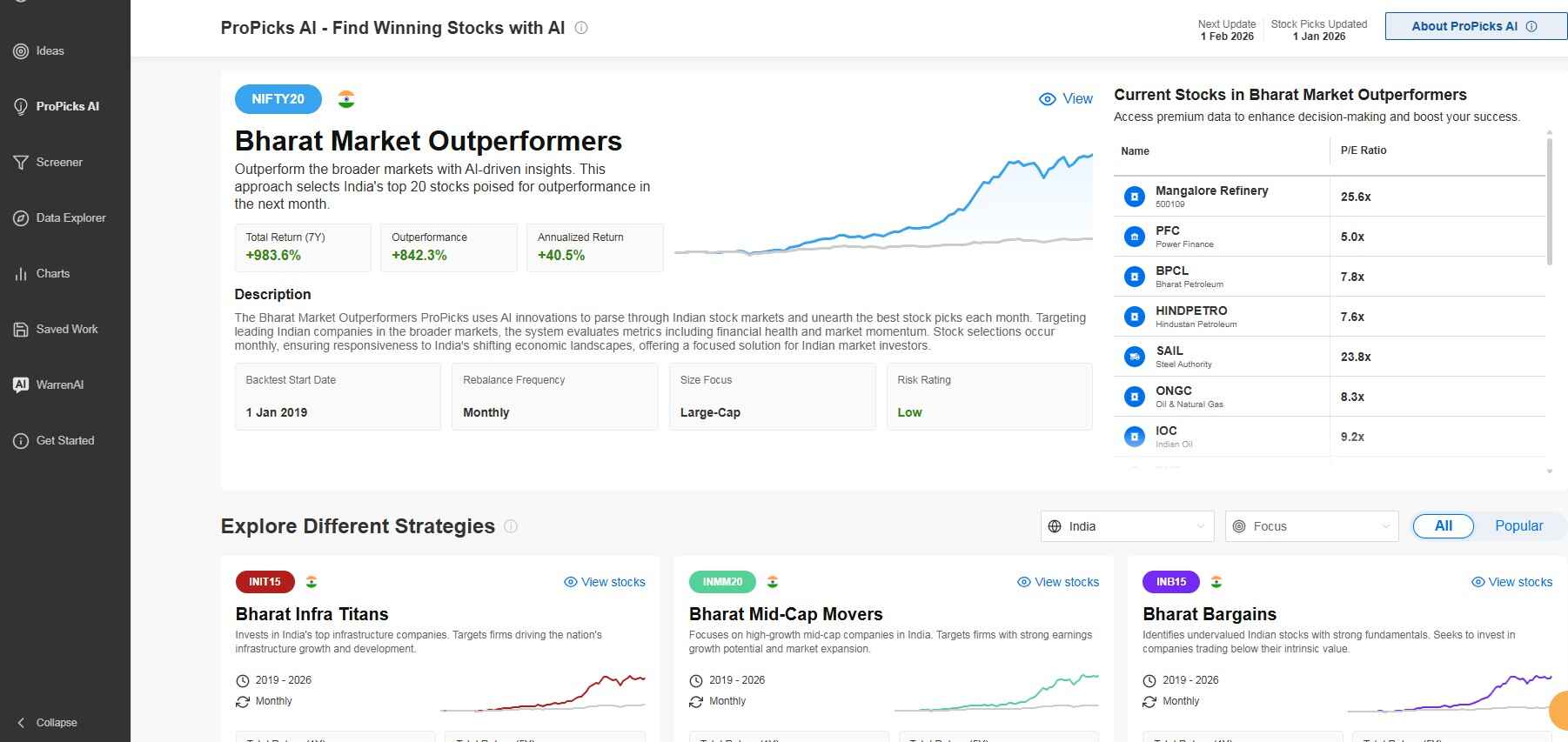Open the Focus filter dropdown
The width and height of the screenshot is (1568, 742).
[1310, 525]
